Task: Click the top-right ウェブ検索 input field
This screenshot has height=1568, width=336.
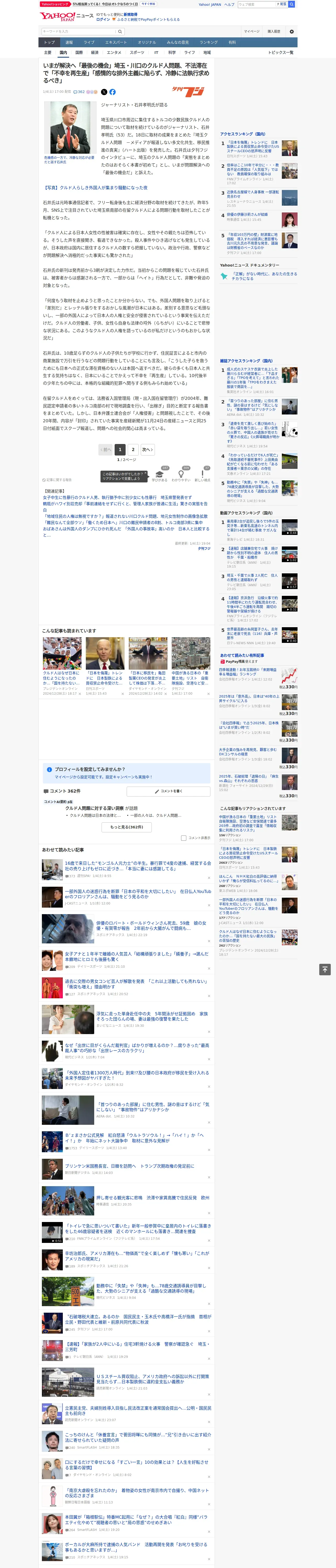Action: 257,4
